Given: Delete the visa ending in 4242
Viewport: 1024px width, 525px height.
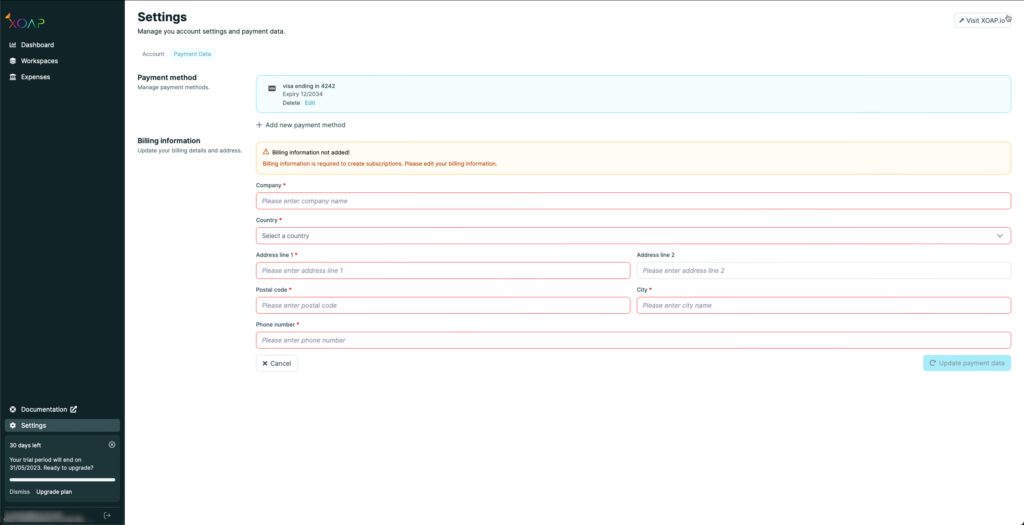Looking at the screenshot, I should [291, 103].
